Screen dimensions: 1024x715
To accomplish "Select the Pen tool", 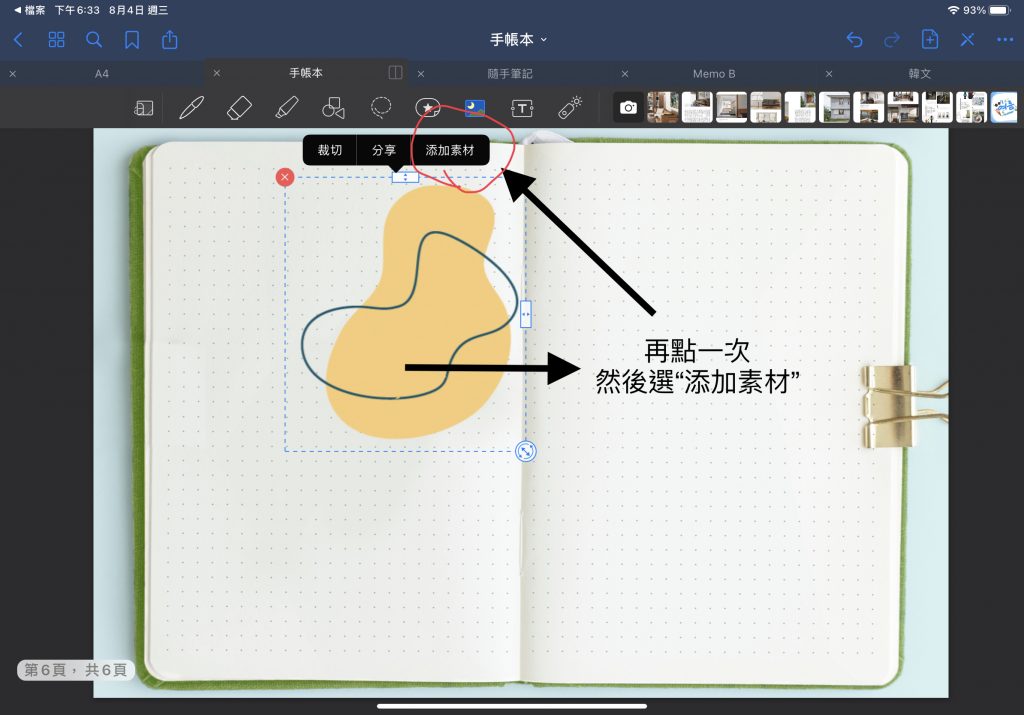I will [x=191, y=107].
